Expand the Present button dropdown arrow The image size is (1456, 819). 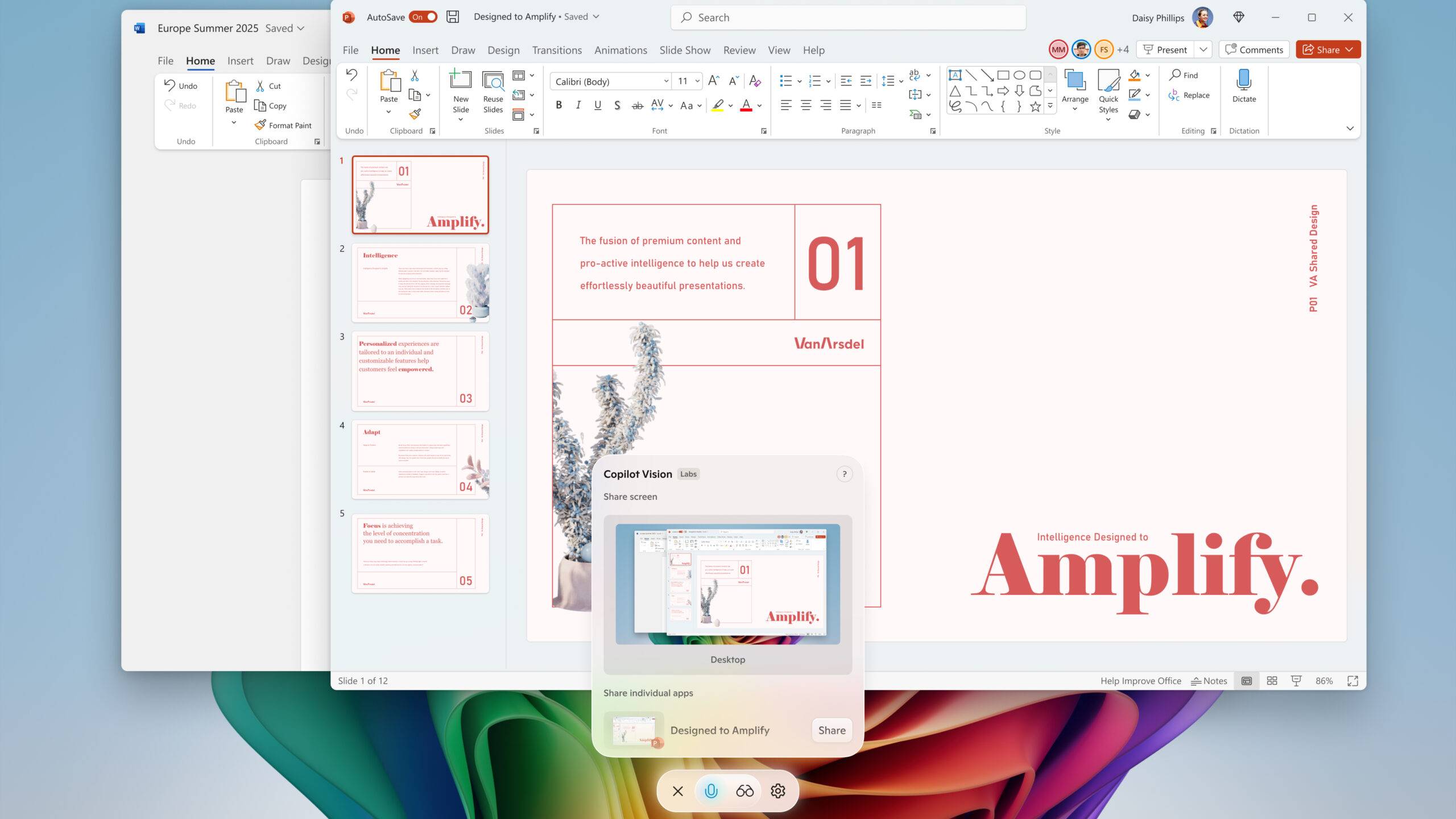click(x=1203, y=49)
